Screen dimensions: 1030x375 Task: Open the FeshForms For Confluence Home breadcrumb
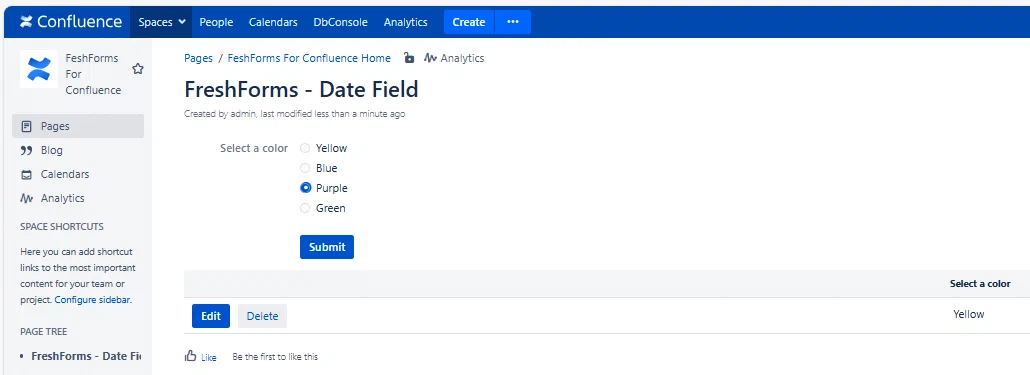coord(309,58)
